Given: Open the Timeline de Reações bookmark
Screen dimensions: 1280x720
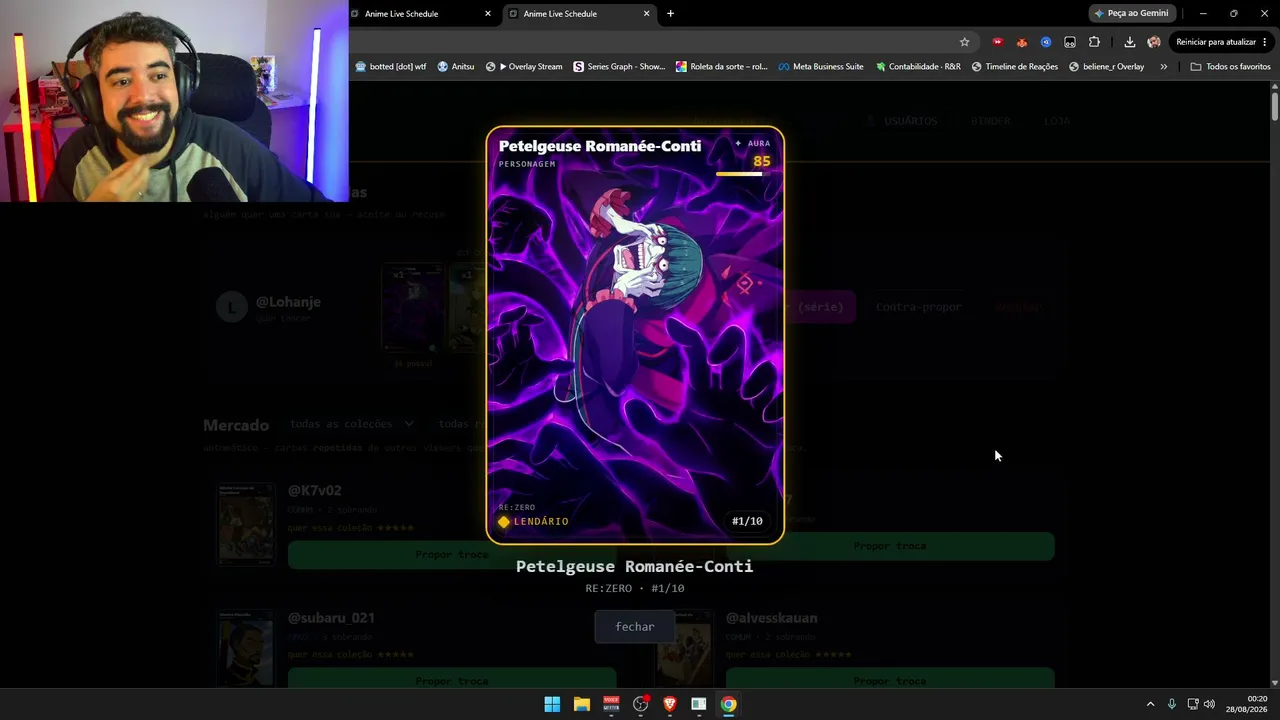Looking at the screenshot, I should 1014,67.
